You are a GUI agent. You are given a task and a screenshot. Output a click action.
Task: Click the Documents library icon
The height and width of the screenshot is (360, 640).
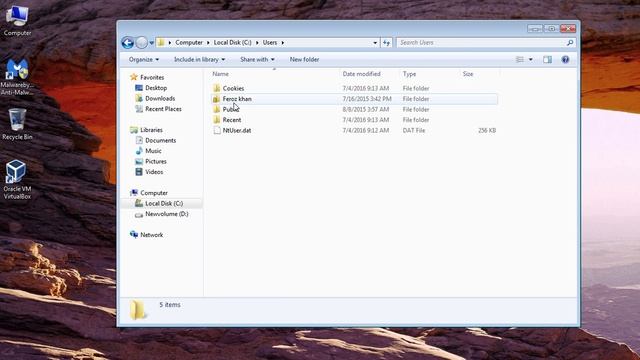pyautogui.click(x=139, y=140)
